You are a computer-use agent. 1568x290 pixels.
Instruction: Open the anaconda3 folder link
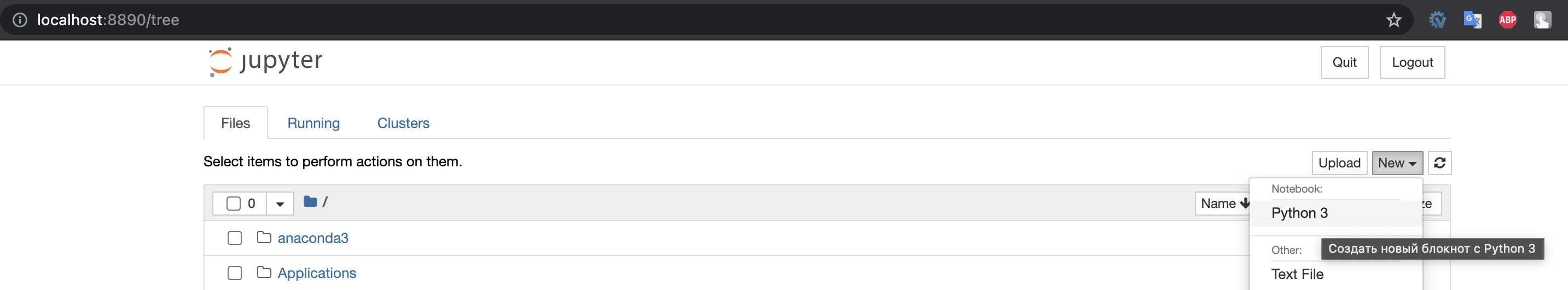pos(313,238)
